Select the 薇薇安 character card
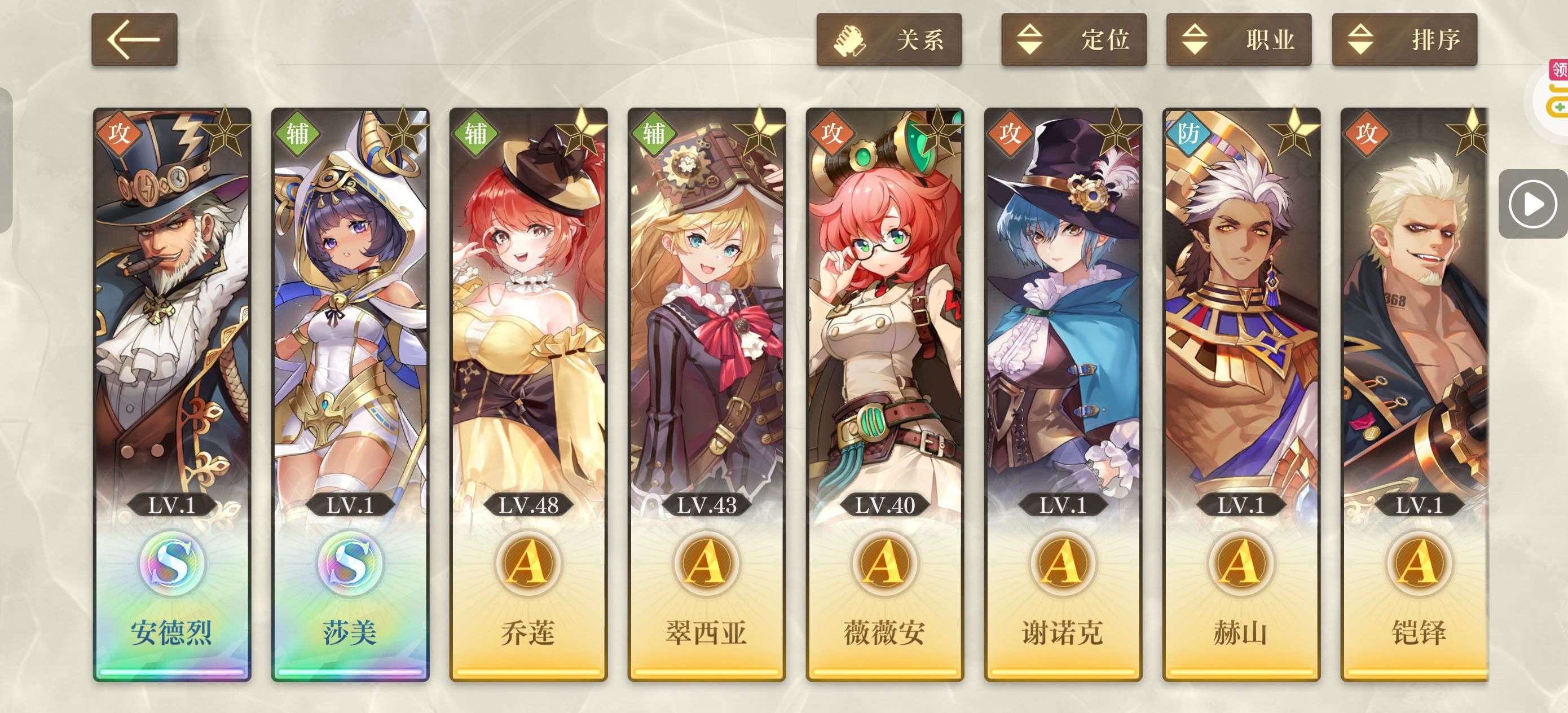 click(884, 394)
